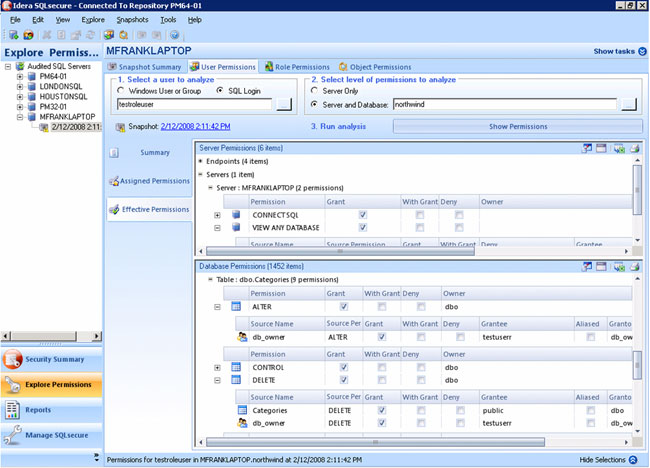Screen dimensions: 650x468
Task: Click the two-users login toolbar icon
Action: click(28, 35)
